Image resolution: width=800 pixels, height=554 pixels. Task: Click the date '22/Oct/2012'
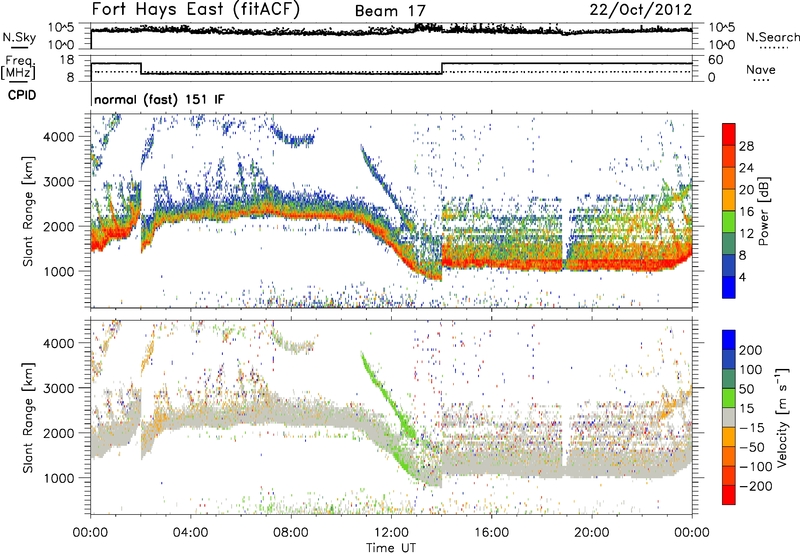[x=641, y=10]
